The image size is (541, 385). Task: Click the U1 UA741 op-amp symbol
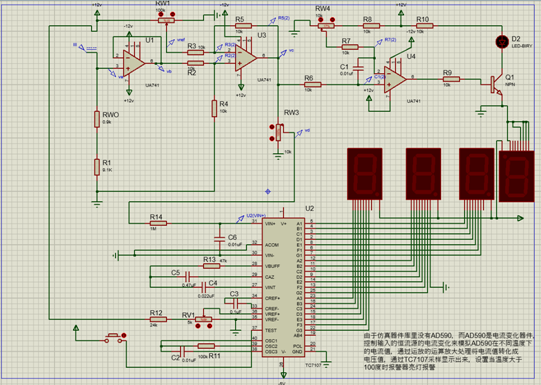(134, 64)
